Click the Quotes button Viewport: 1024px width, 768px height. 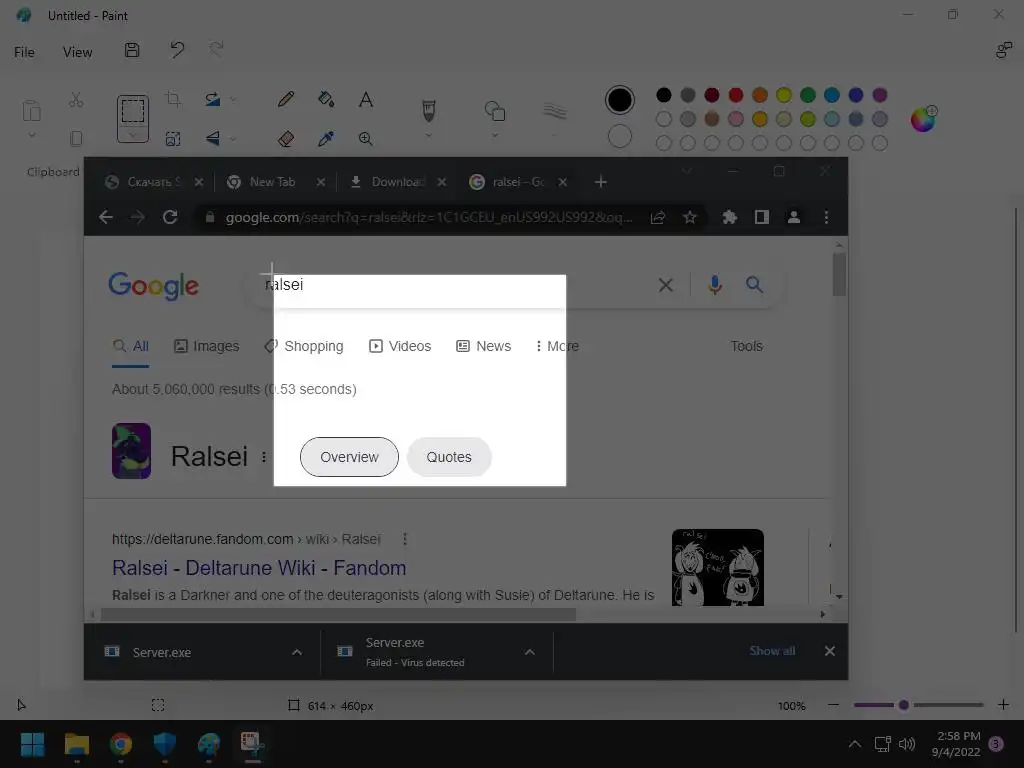pyautogui.click(x=449, y=457)
